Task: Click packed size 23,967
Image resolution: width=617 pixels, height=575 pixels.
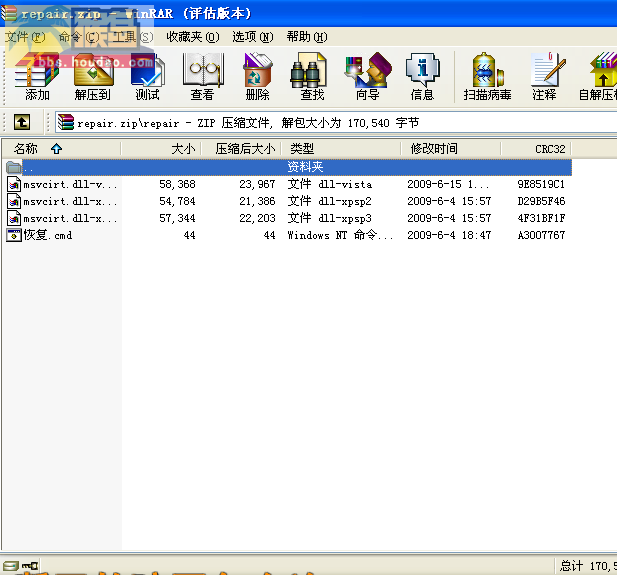Action: [257, 184]
